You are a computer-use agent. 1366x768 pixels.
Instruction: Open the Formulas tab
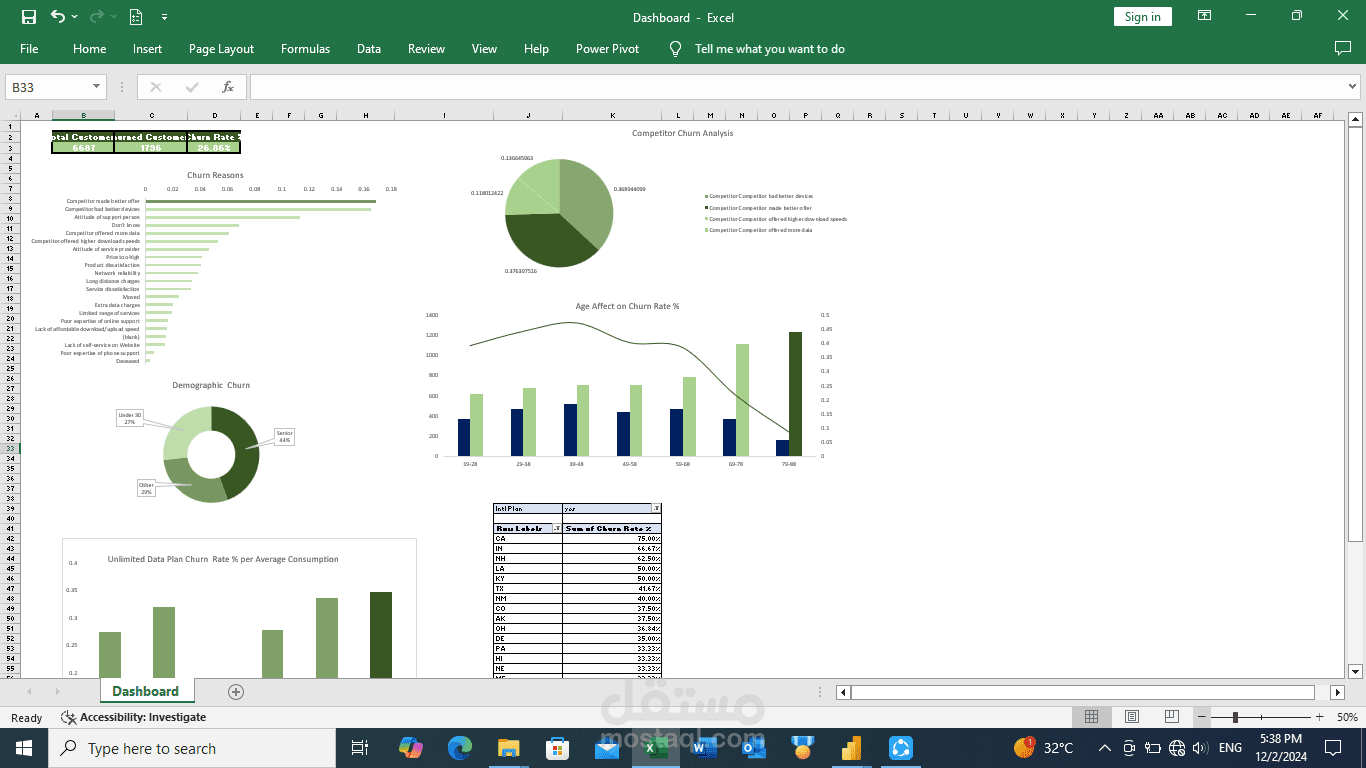(305, 49)
